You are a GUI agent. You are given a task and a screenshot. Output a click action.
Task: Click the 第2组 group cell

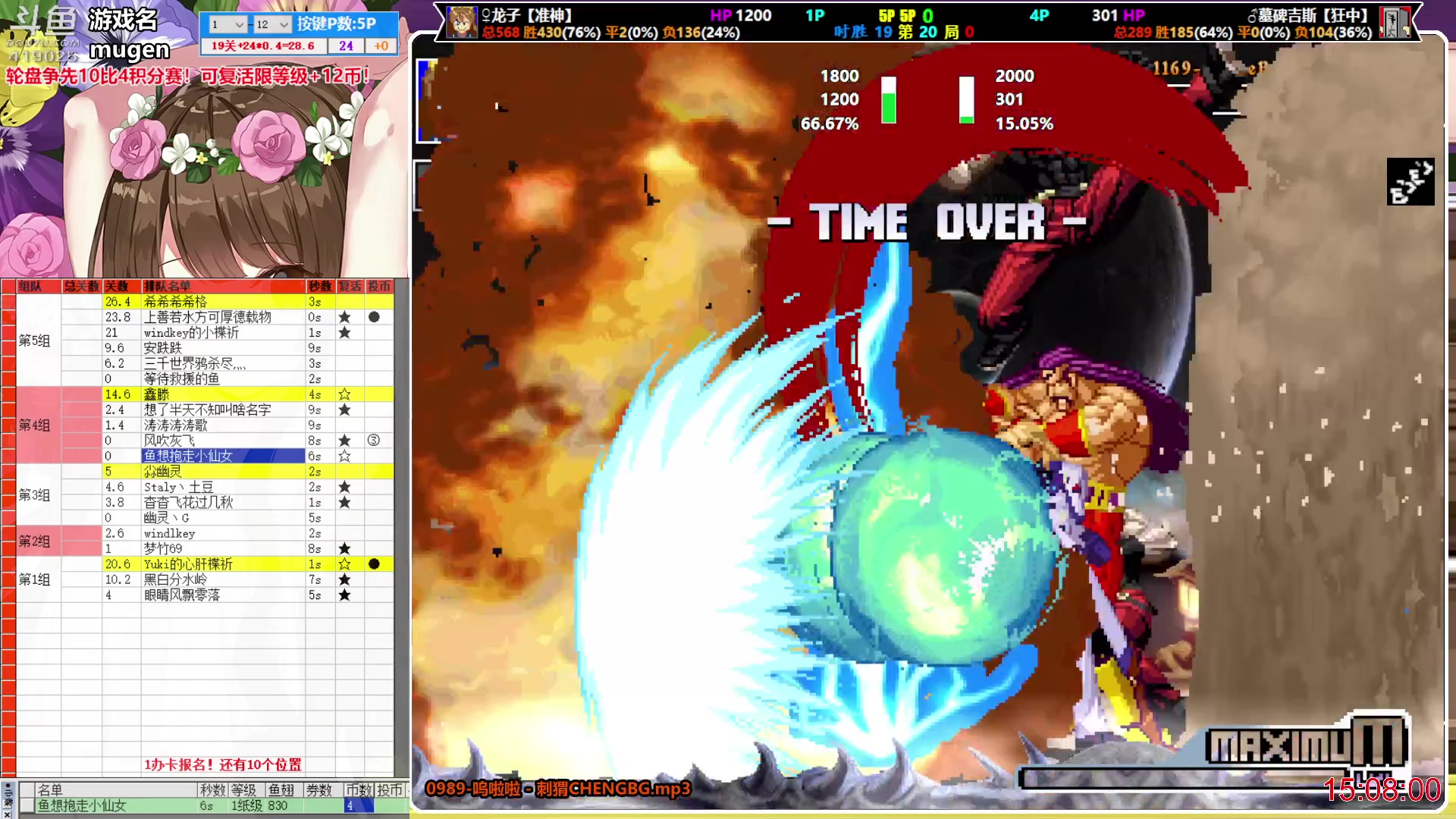[39, 541]
